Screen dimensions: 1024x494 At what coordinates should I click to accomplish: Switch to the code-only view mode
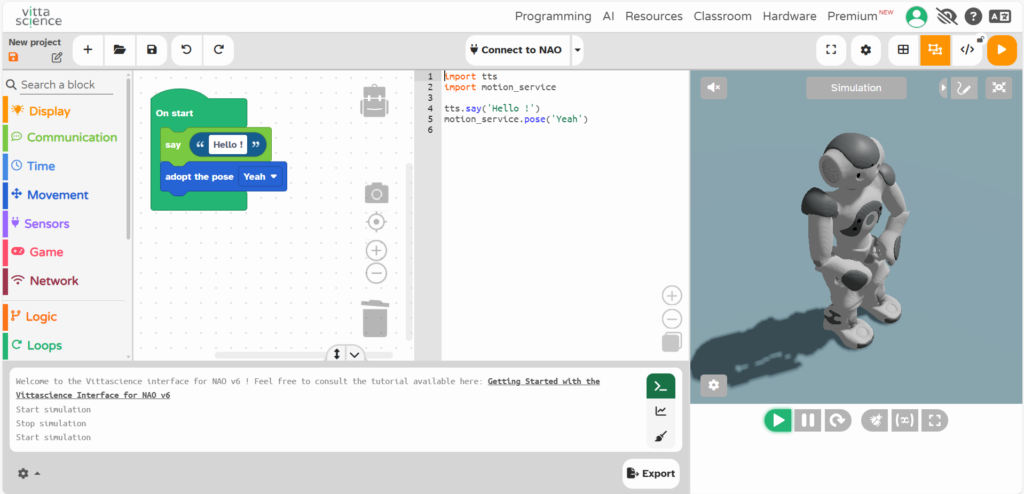pos(967,50)
